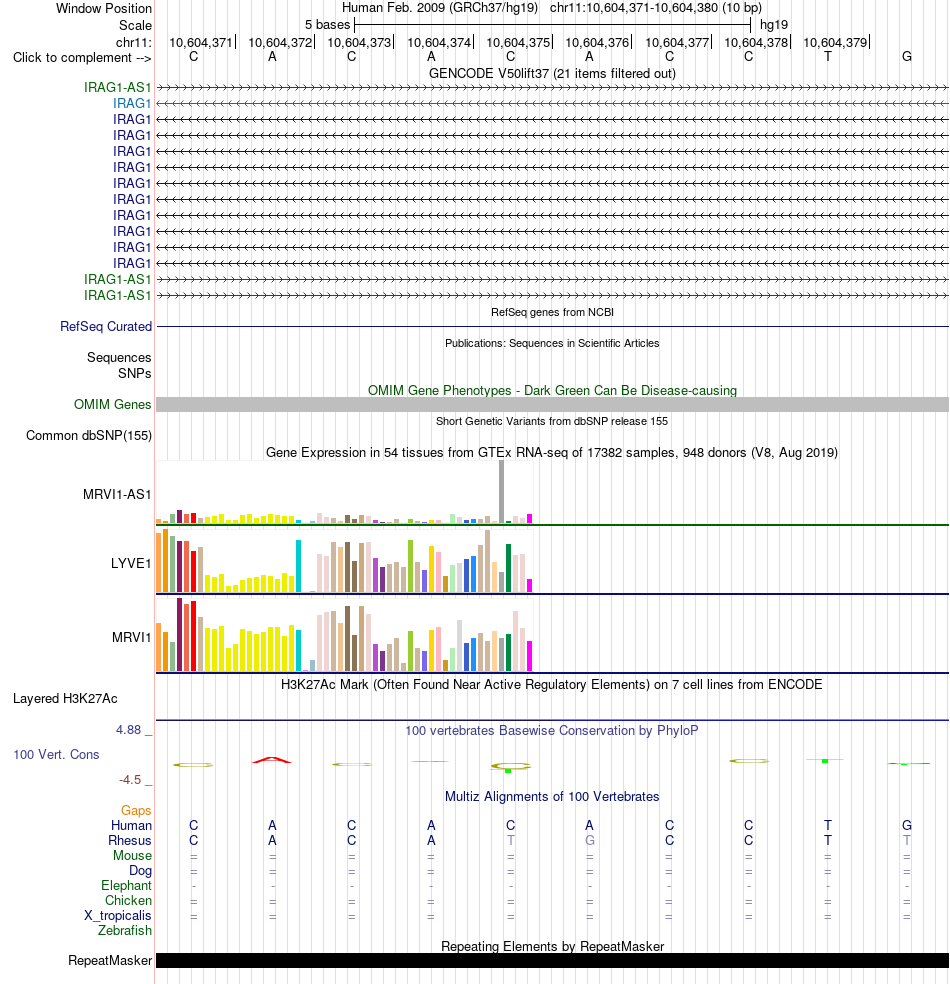Click the G base in the complement sequence row
This screenshot has width=950, height=984.
coord(907,56)
